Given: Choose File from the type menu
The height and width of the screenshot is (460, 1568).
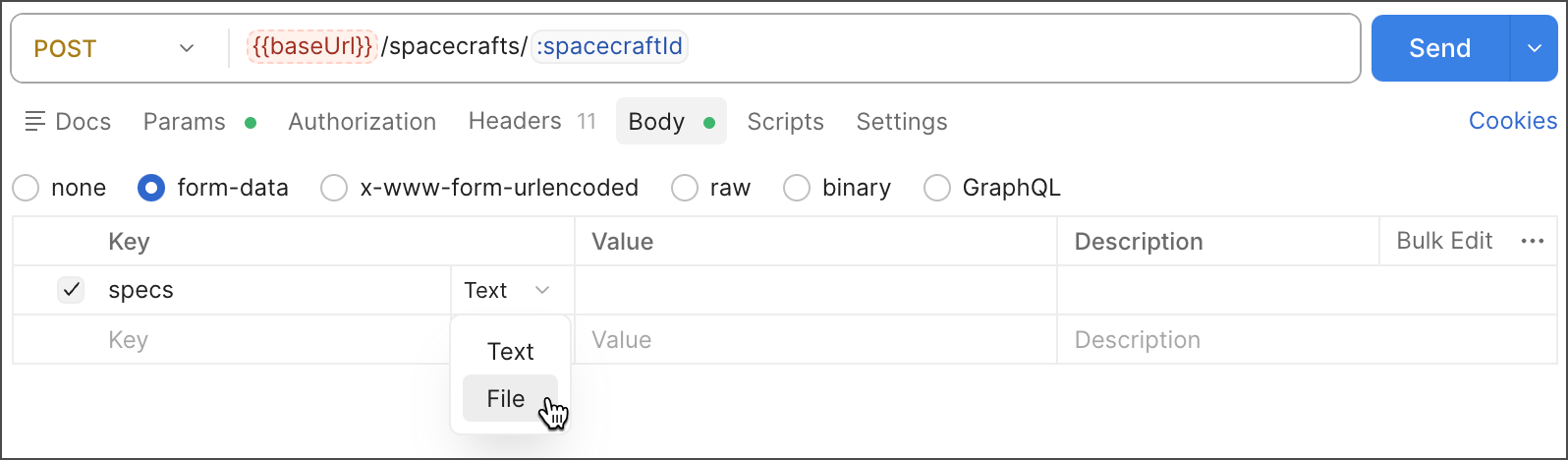Looking at the screenshot, I should pos(507,398).
